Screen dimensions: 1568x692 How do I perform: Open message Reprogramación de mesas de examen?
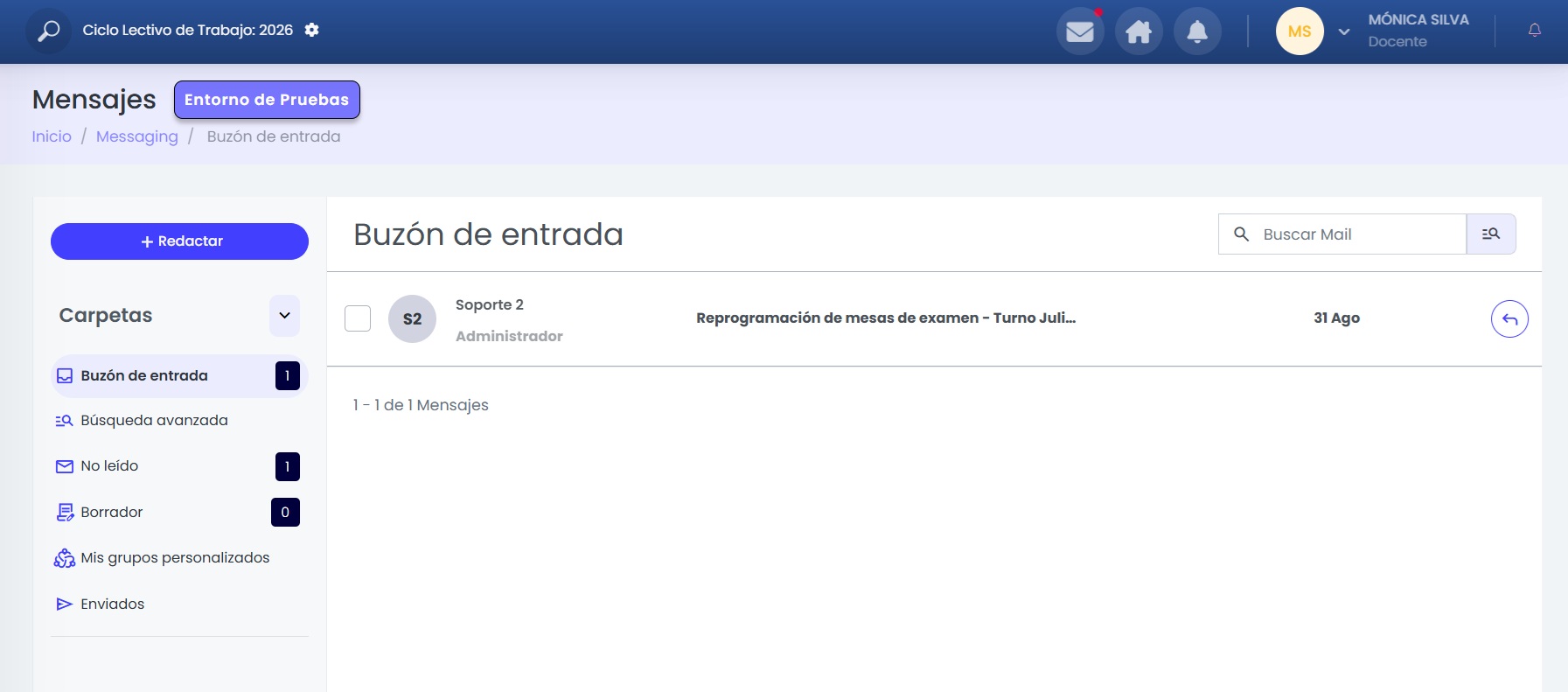[x=886, y=318]
